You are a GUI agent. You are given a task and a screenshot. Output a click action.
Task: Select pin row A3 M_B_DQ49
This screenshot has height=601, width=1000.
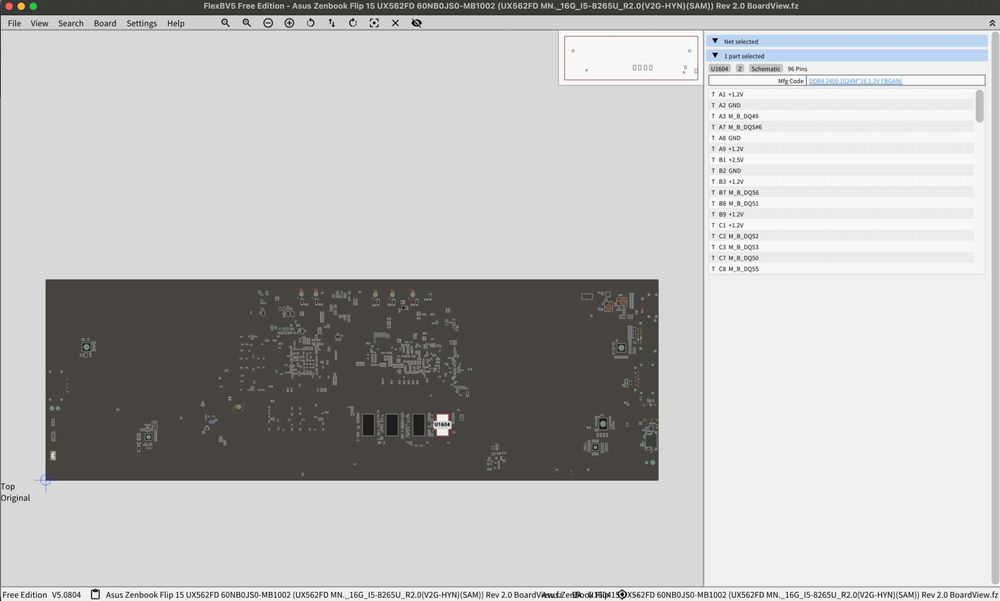click(841, 116)
